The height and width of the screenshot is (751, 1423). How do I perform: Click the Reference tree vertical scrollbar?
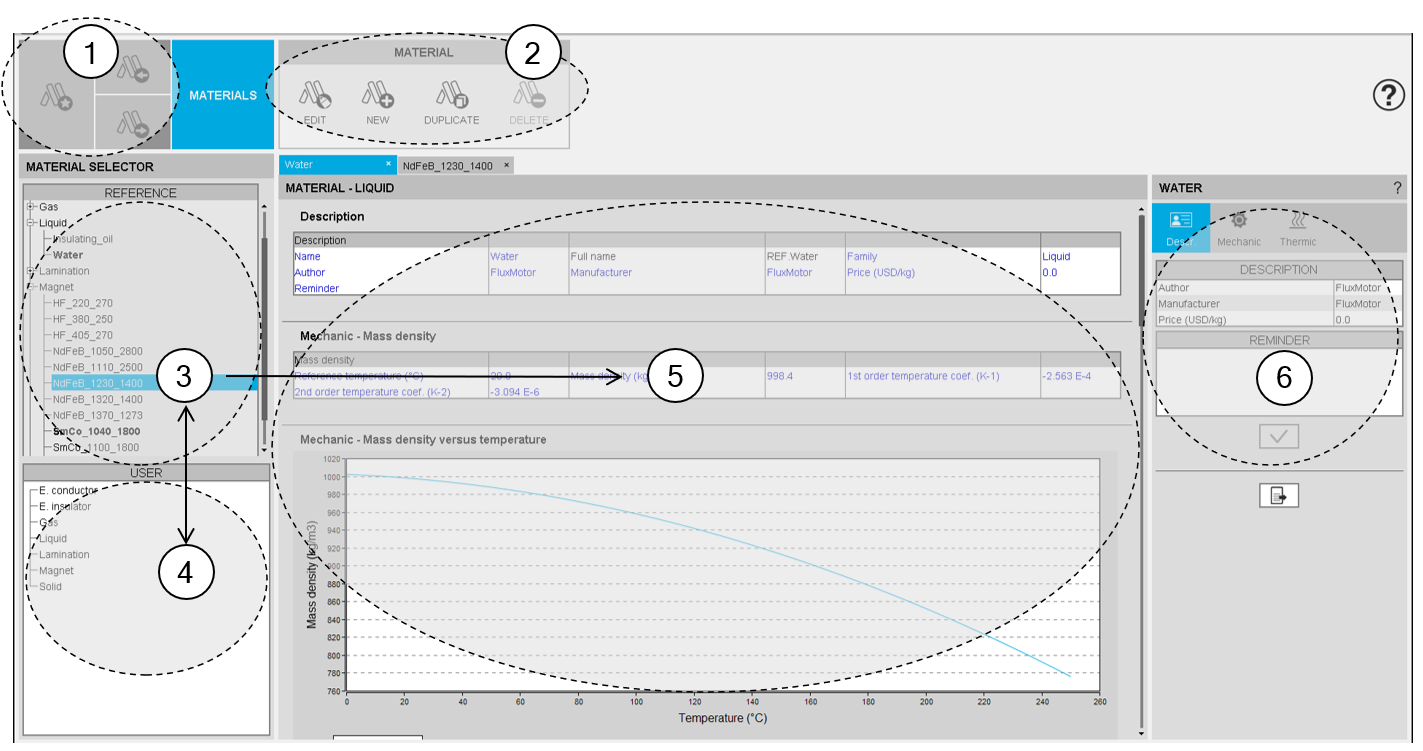click(x=264, y=320)
